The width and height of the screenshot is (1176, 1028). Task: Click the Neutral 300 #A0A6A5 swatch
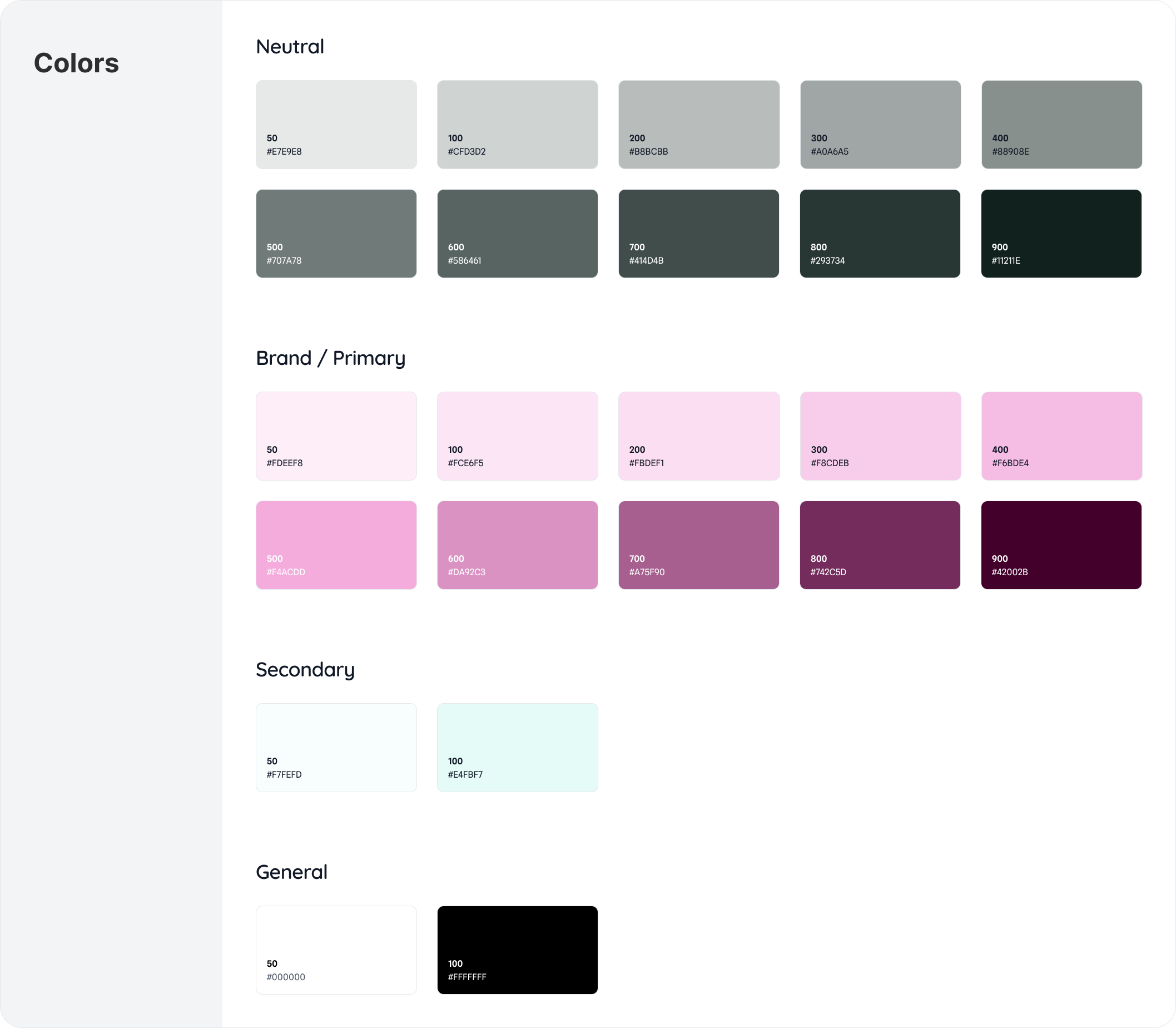tap(880, 124)
